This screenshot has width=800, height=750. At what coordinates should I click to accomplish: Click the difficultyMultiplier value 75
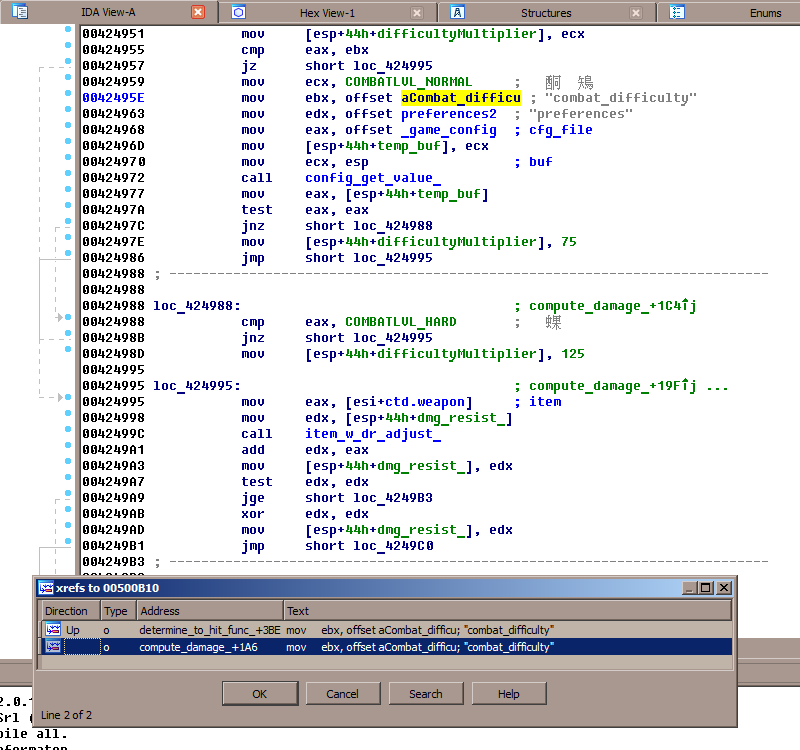point(568,241)
